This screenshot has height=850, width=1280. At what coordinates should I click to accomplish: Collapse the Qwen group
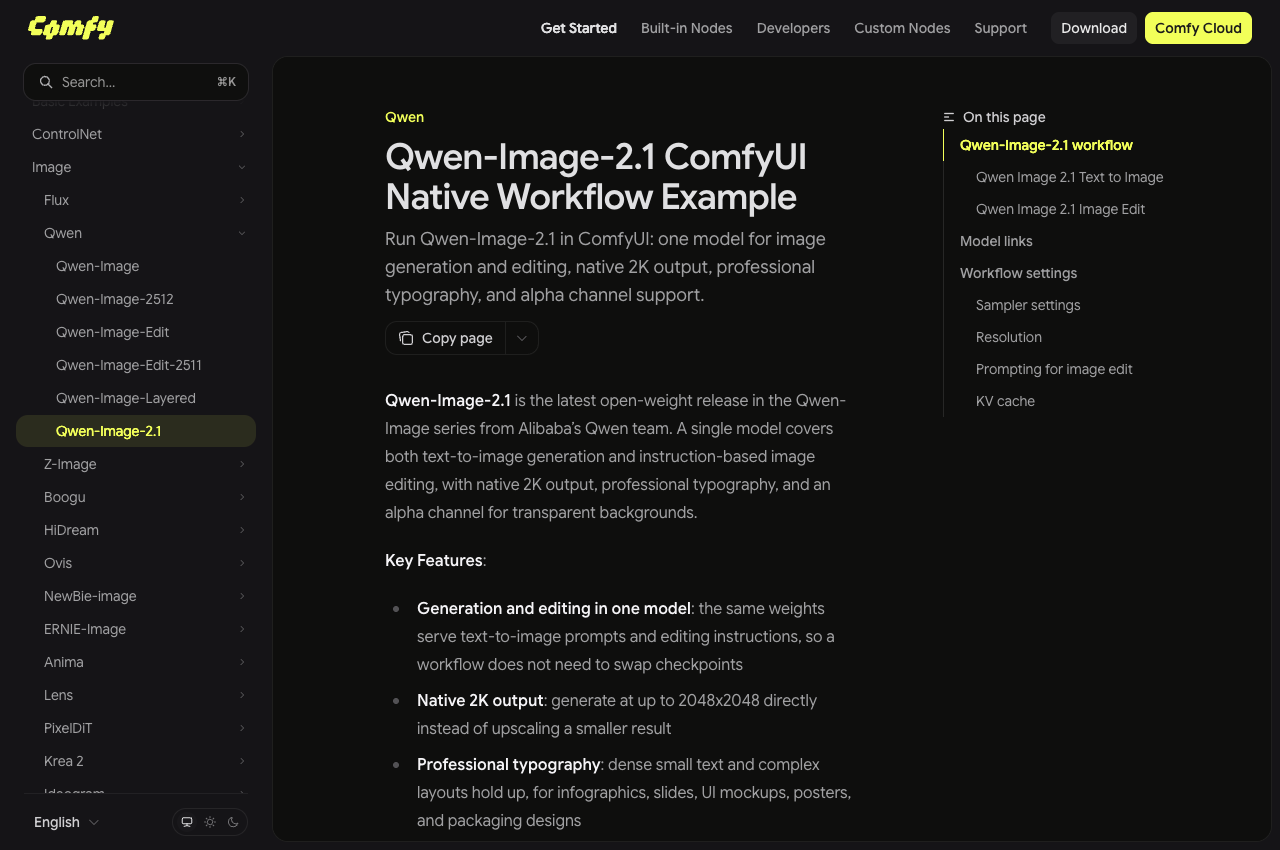coord(136,233)
